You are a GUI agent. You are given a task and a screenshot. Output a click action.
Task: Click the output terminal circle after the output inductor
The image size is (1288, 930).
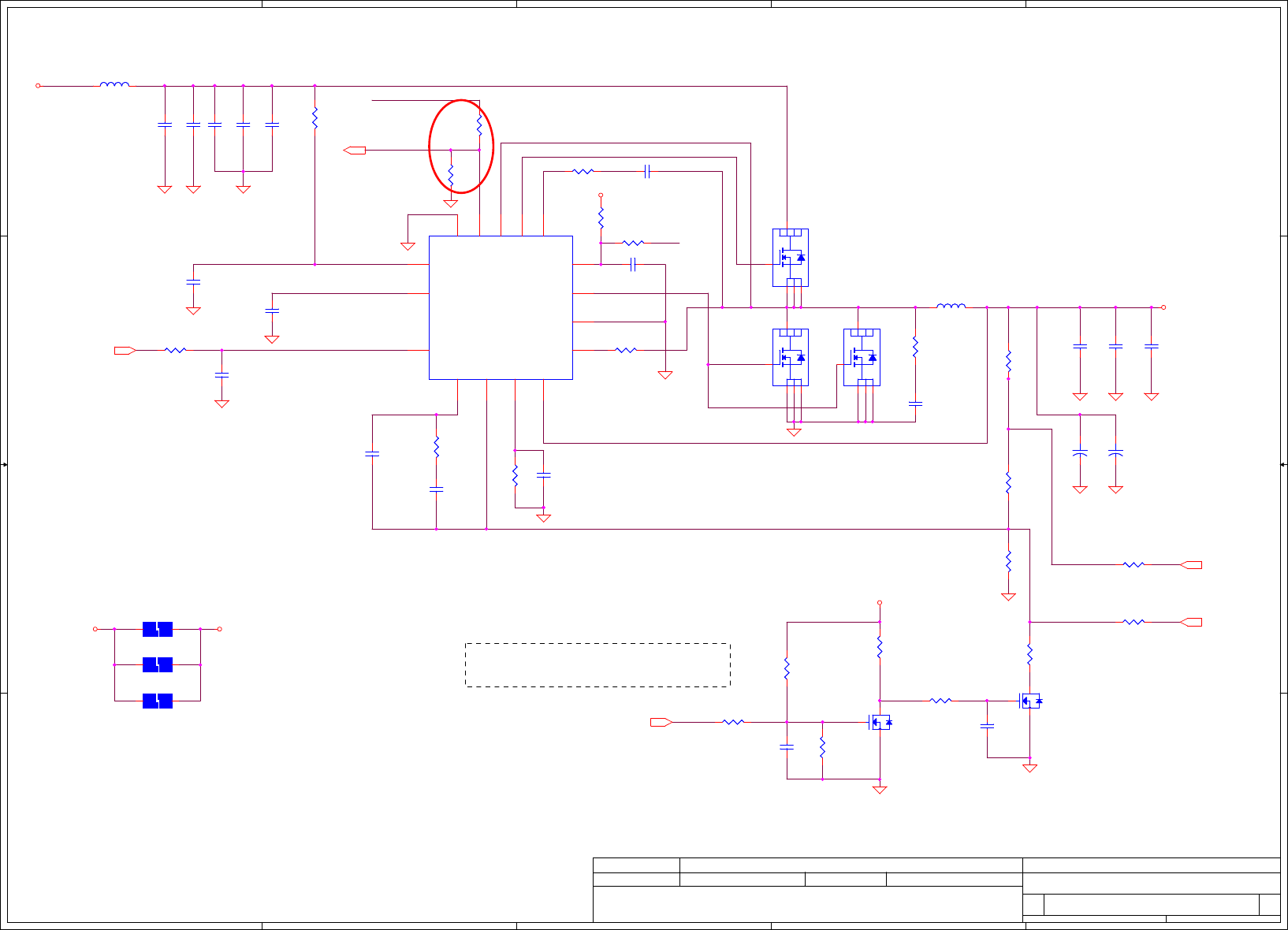click(1163, 307)
